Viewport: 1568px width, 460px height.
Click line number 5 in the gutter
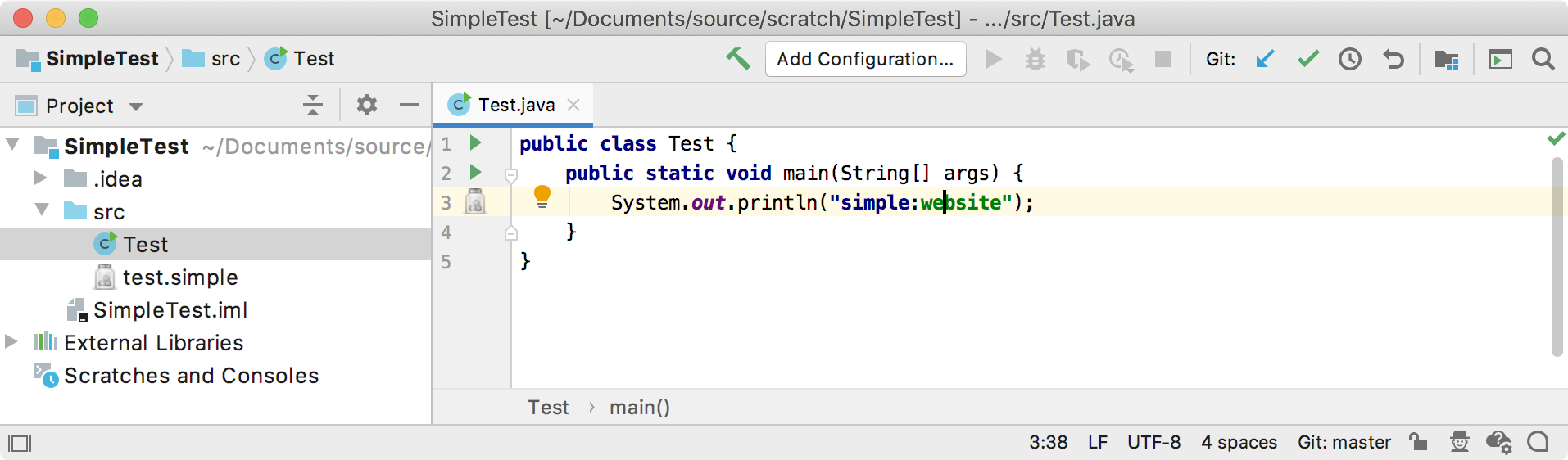446,262
